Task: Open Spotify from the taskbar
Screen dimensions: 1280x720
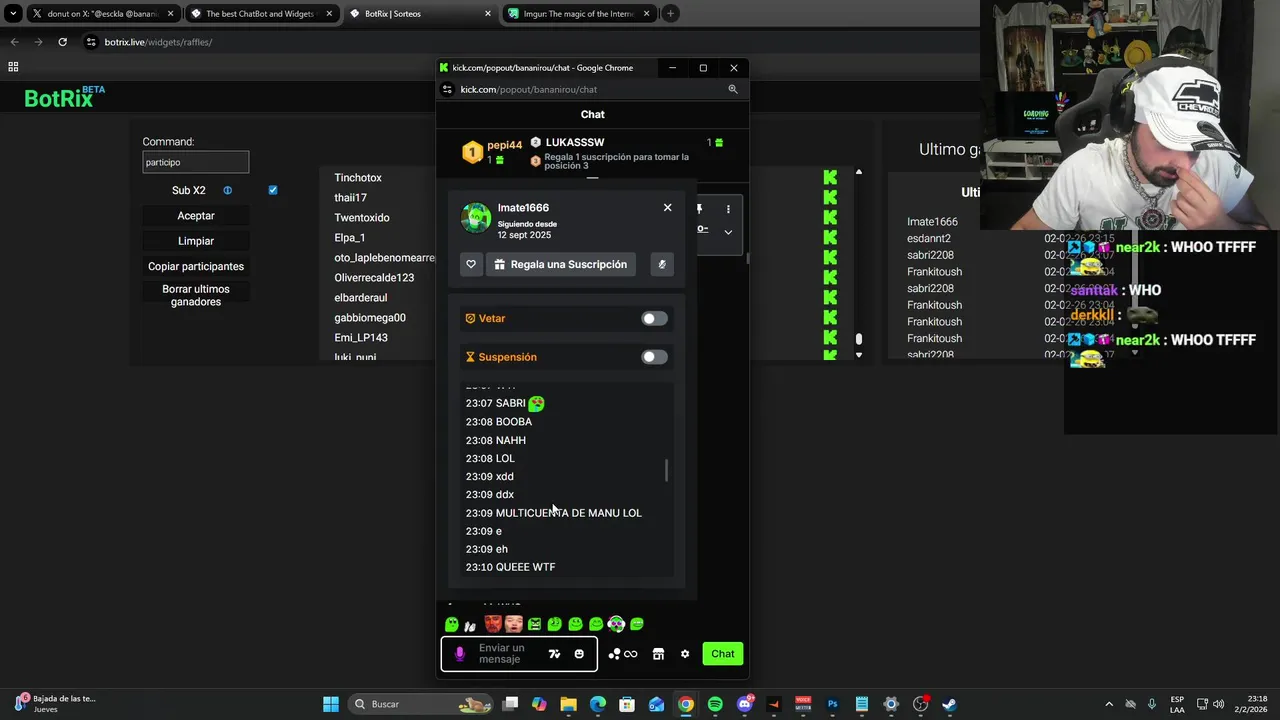Action: point(715,704)
